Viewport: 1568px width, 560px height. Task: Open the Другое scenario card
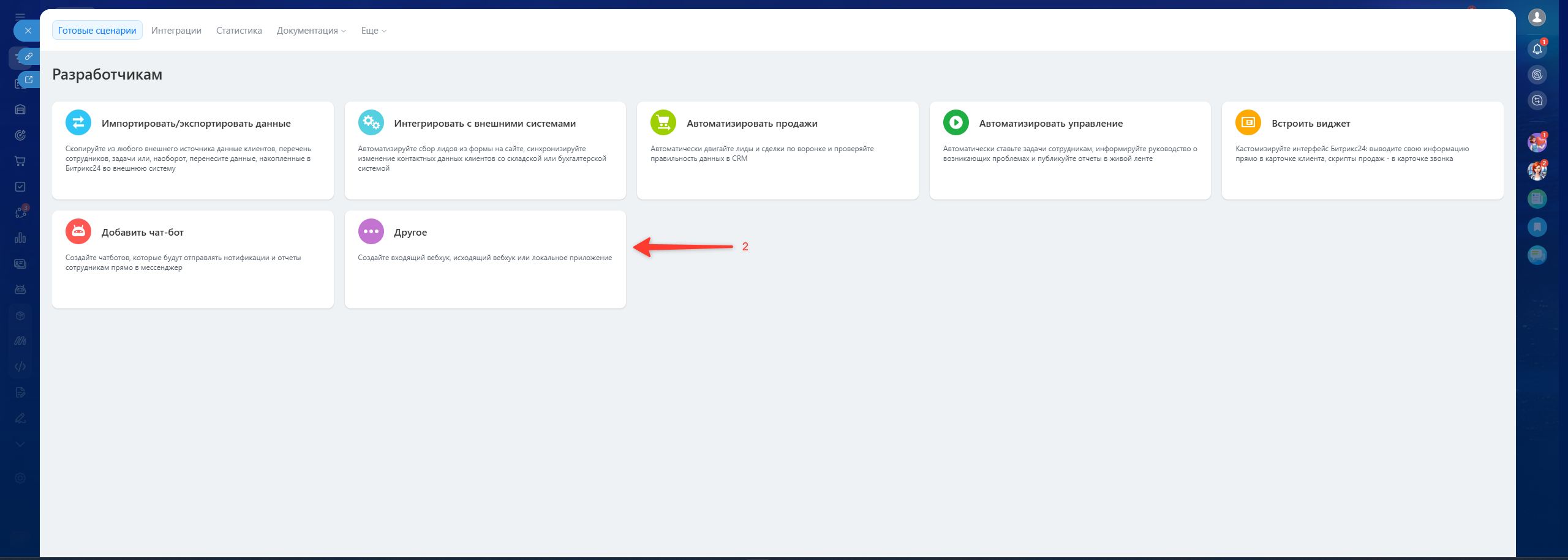pyautogui.click(x=485, y=259)
